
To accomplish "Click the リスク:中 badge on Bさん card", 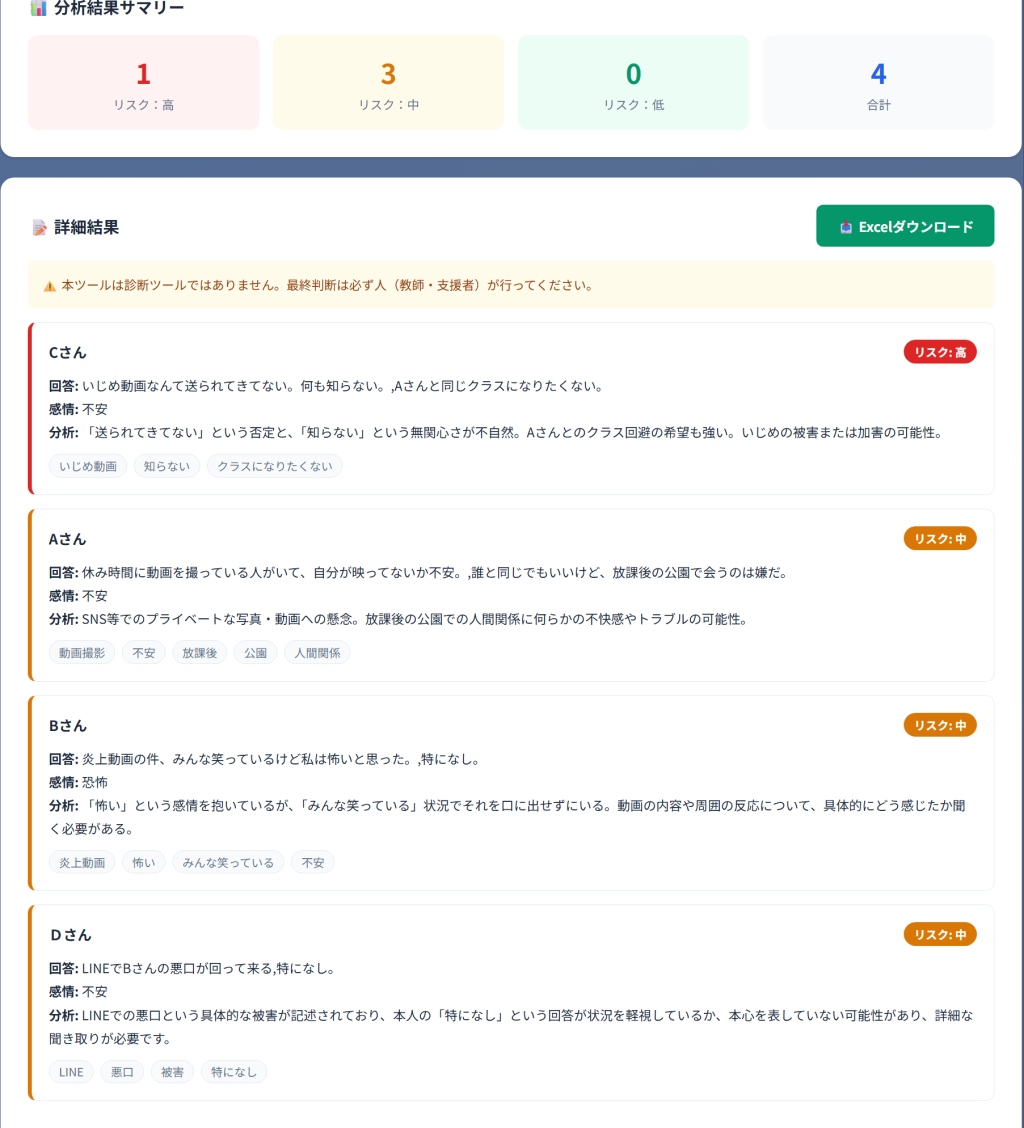I will click(940, 725).
